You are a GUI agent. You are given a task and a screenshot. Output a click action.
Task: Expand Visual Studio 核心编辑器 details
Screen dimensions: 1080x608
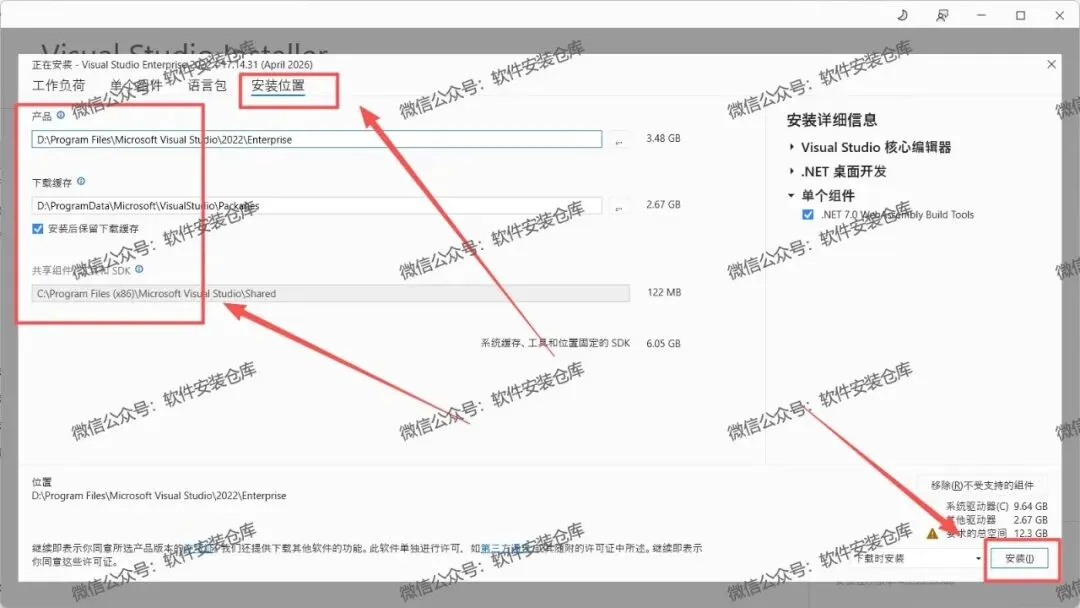791,147
